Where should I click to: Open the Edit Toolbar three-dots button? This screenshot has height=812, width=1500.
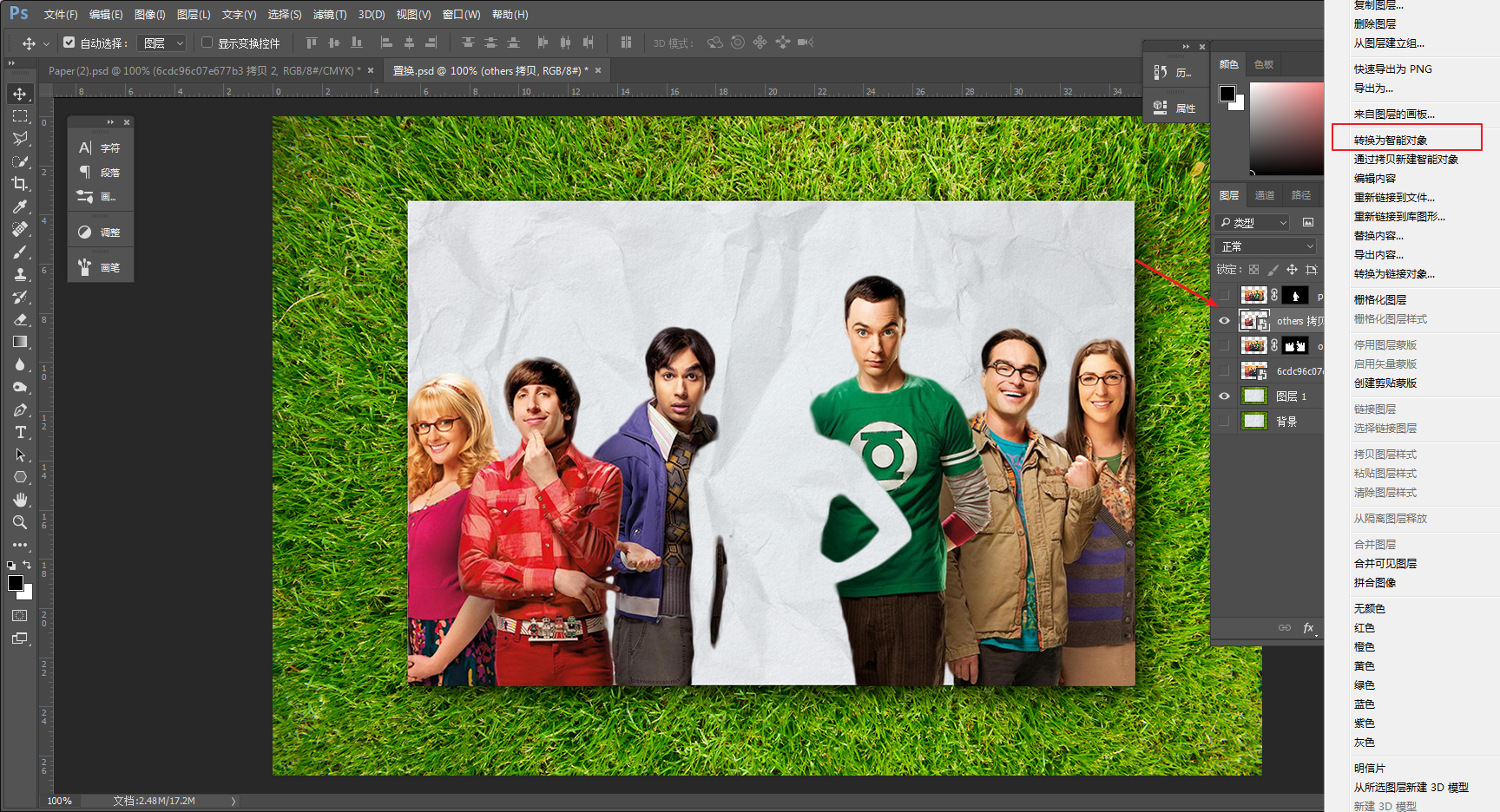19,545
